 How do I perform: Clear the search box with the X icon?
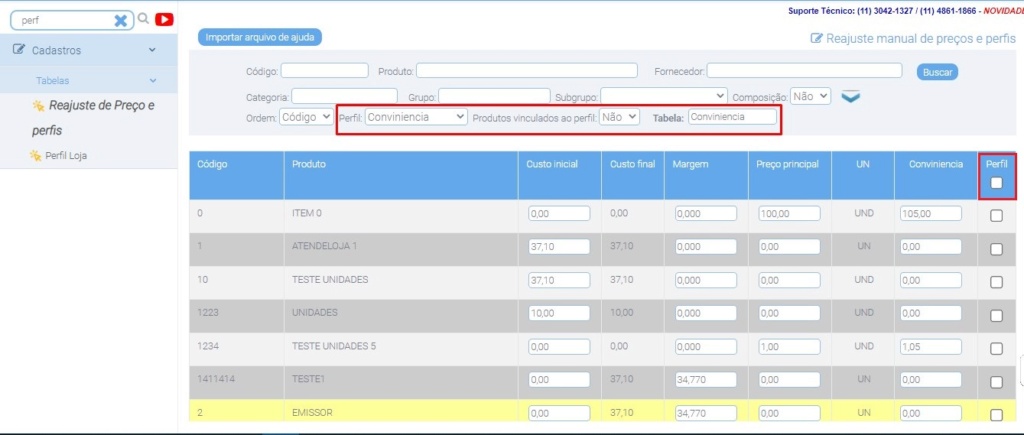120,20
